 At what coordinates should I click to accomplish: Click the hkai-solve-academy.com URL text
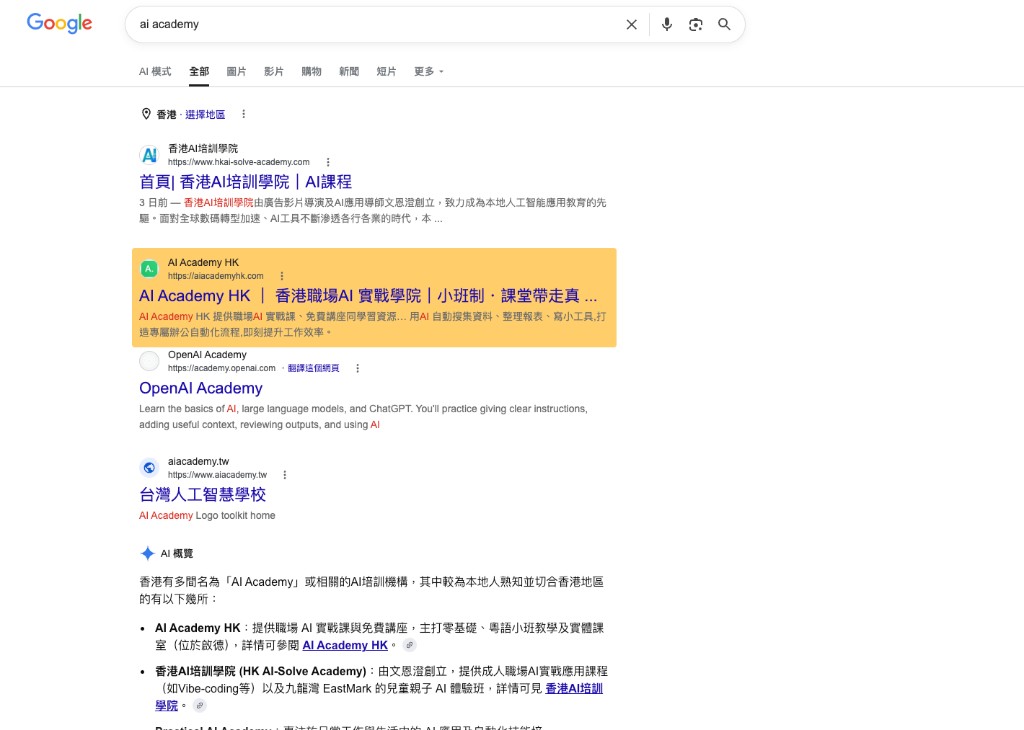(x=238, y=162)
